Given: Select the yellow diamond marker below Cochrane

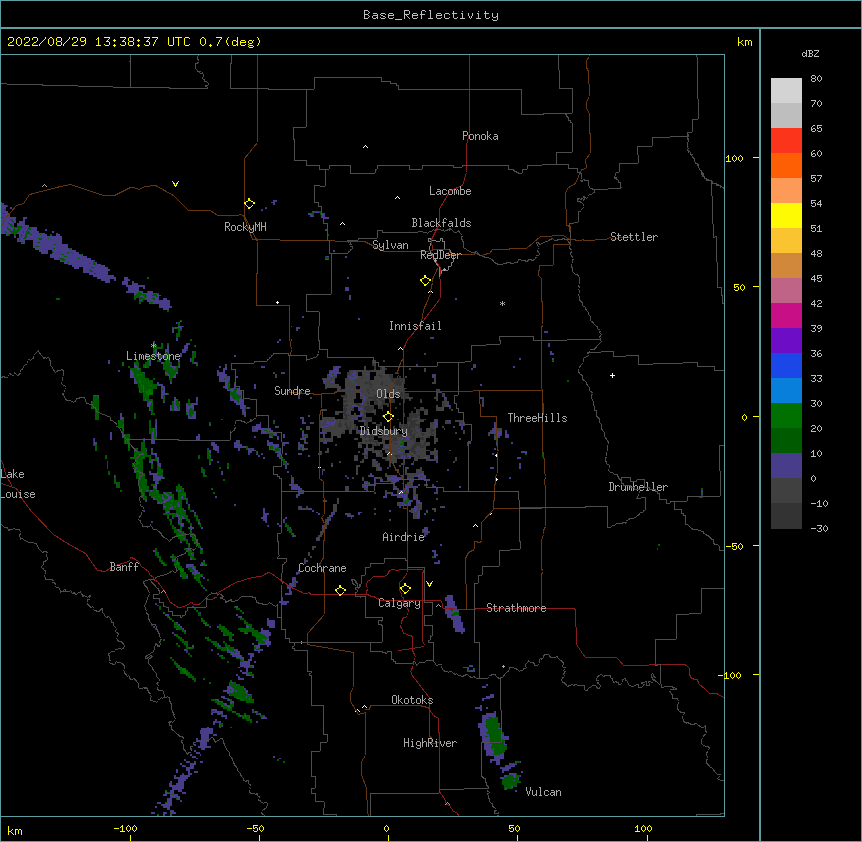Looking at the screenshot, I should click(x=340, y=590).
